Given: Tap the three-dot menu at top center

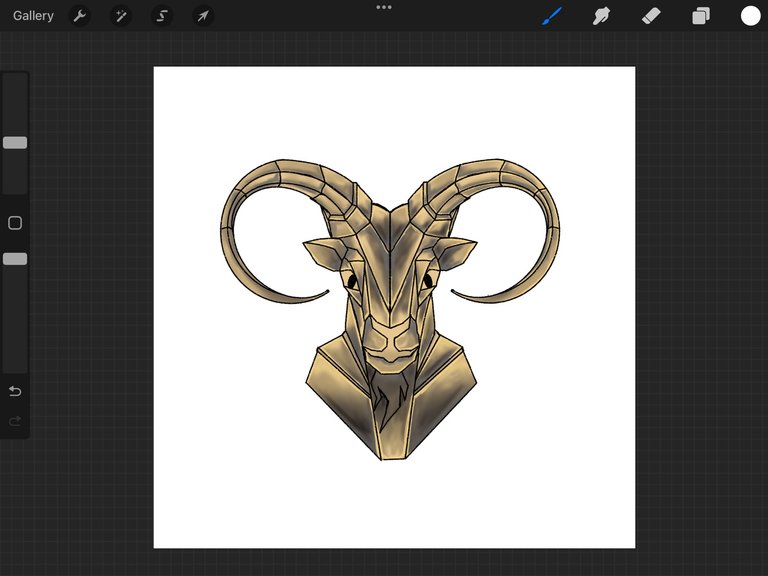Looking at the screenshot, I should [384, 7].
